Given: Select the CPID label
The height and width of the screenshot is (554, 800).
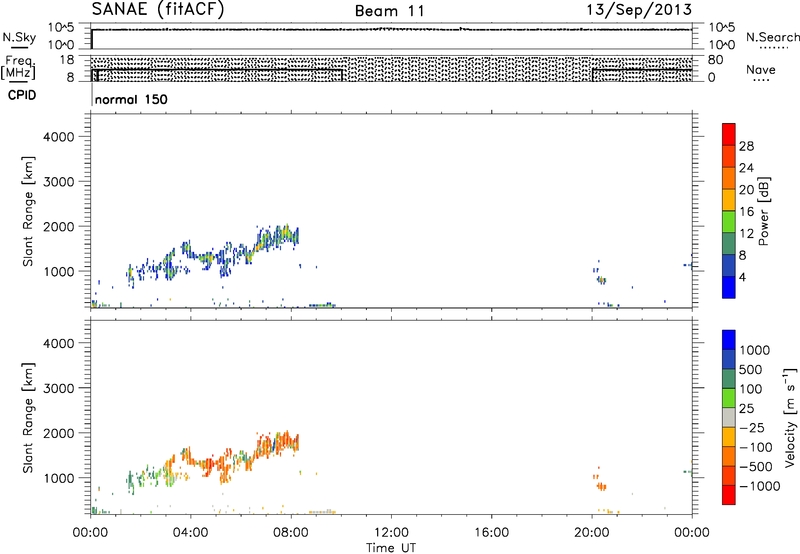Looking at the screenshot, I should 22,95.
